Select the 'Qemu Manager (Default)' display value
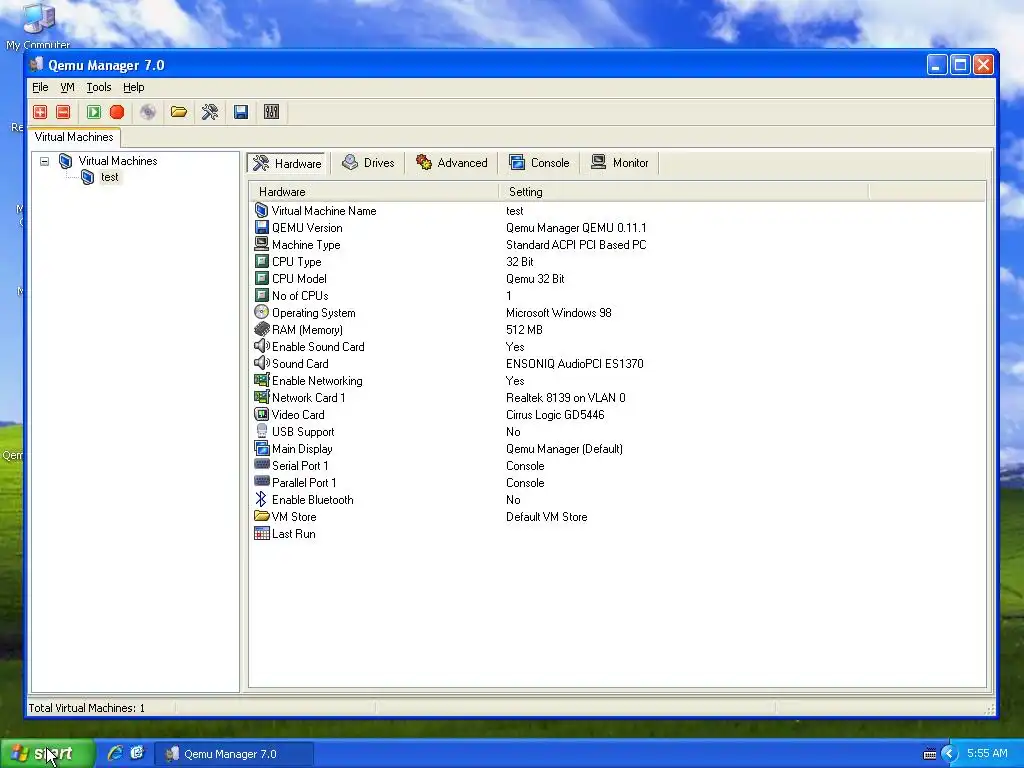Screen dimensions: 1024x768 click(x=564, y=449)
